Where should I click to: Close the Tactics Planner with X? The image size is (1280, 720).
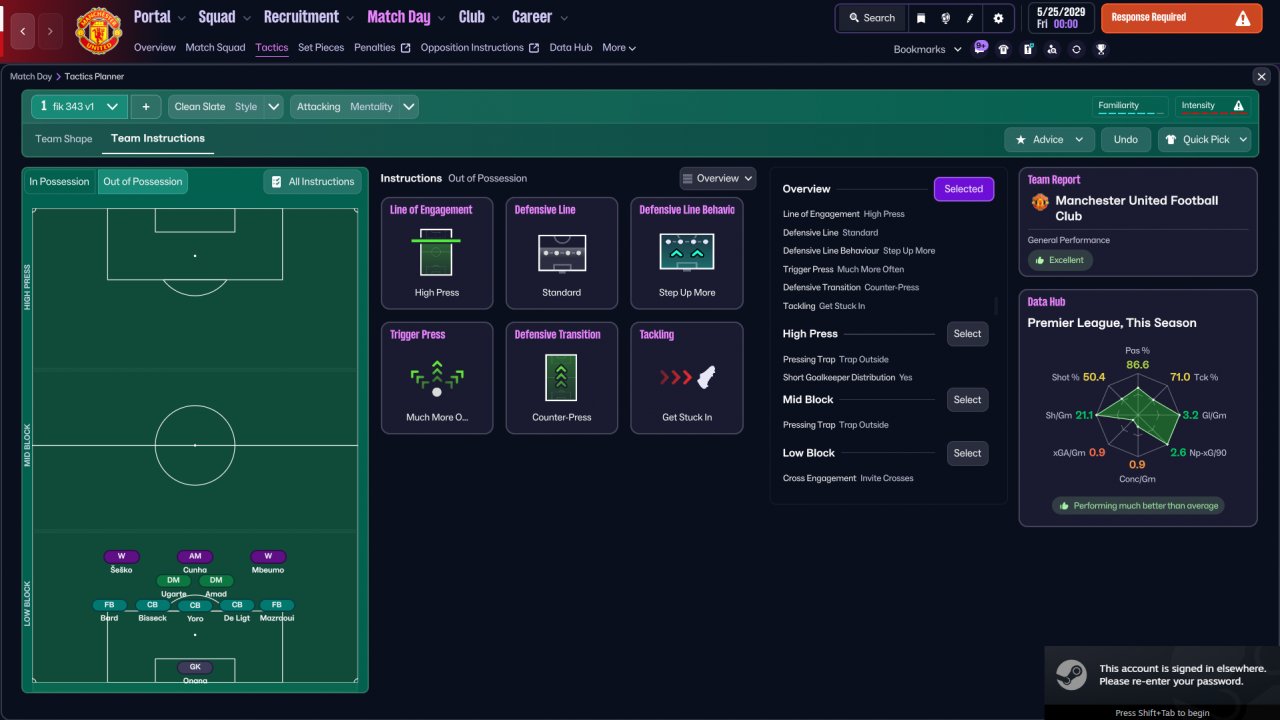[1260, 76]
